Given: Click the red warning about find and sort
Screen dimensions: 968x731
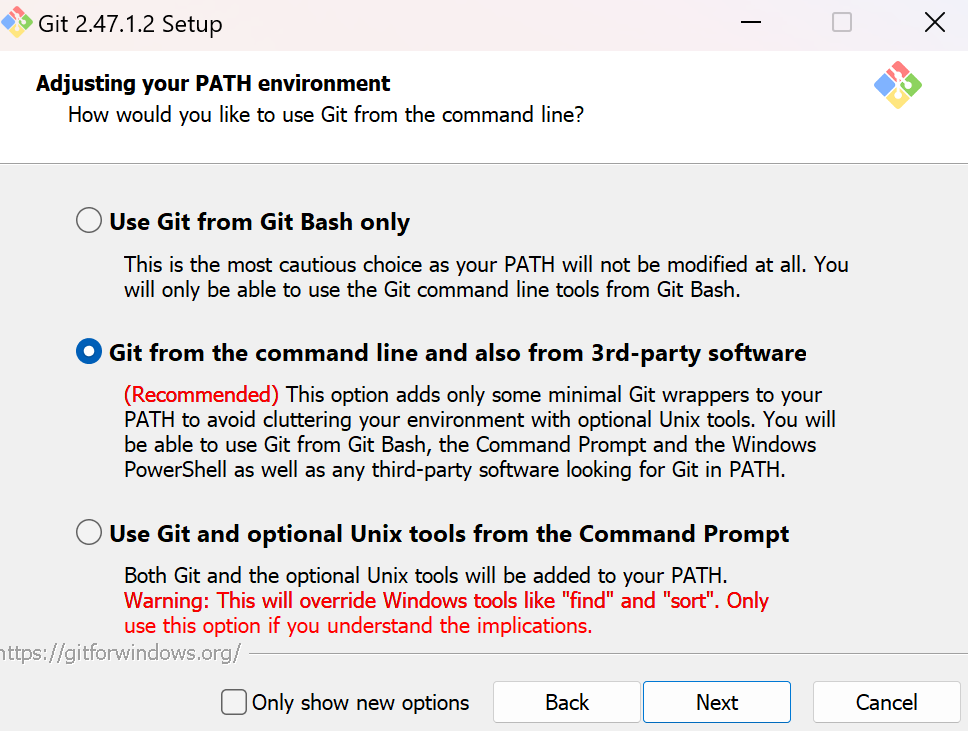Looking at the screenshot, I should coord(446,613).
